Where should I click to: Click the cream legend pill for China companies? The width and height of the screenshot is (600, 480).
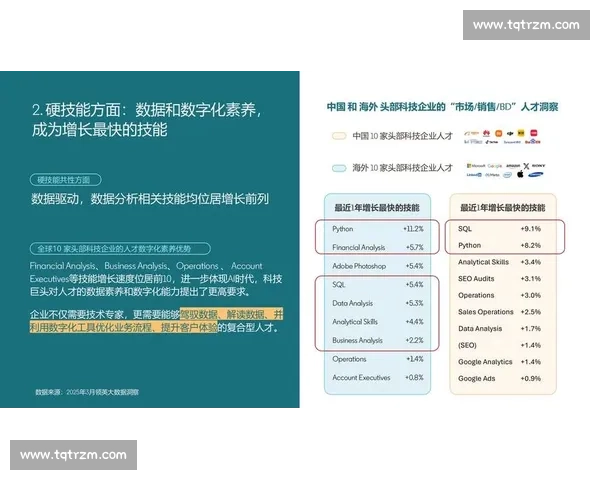pos(339,136)
